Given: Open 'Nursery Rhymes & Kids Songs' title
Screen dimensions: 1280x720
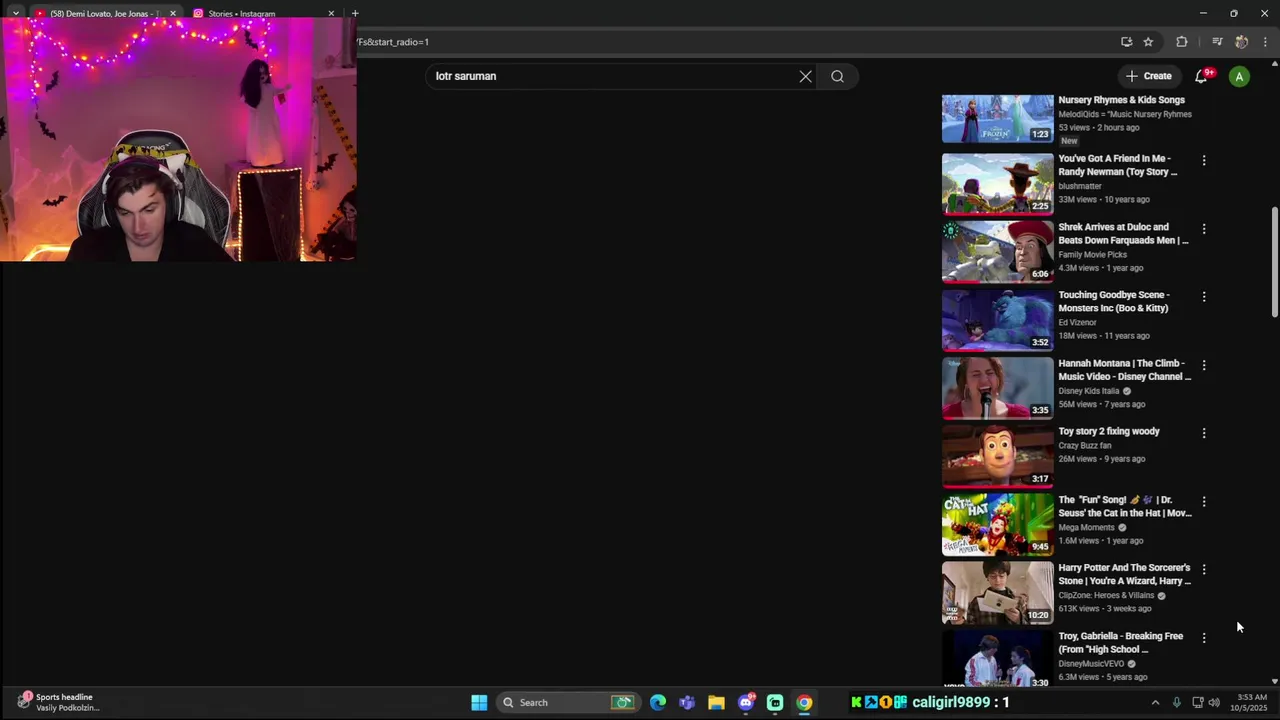Looking at the screenshot, I should pyautogui.click(x=1121, y=100).
